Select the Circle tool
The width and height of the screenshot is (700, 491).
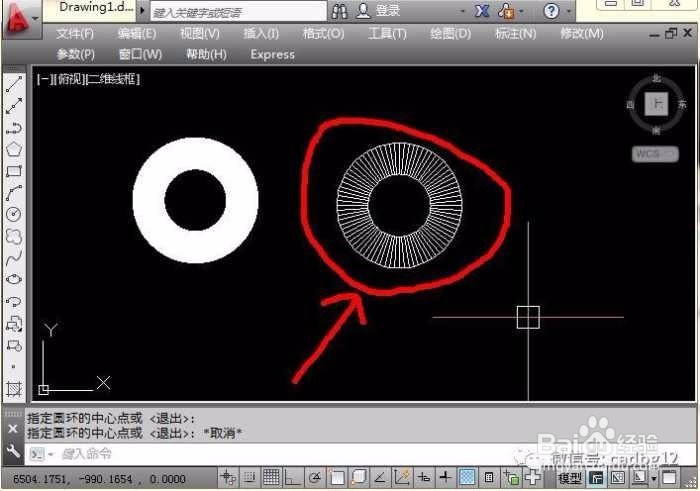14,214
